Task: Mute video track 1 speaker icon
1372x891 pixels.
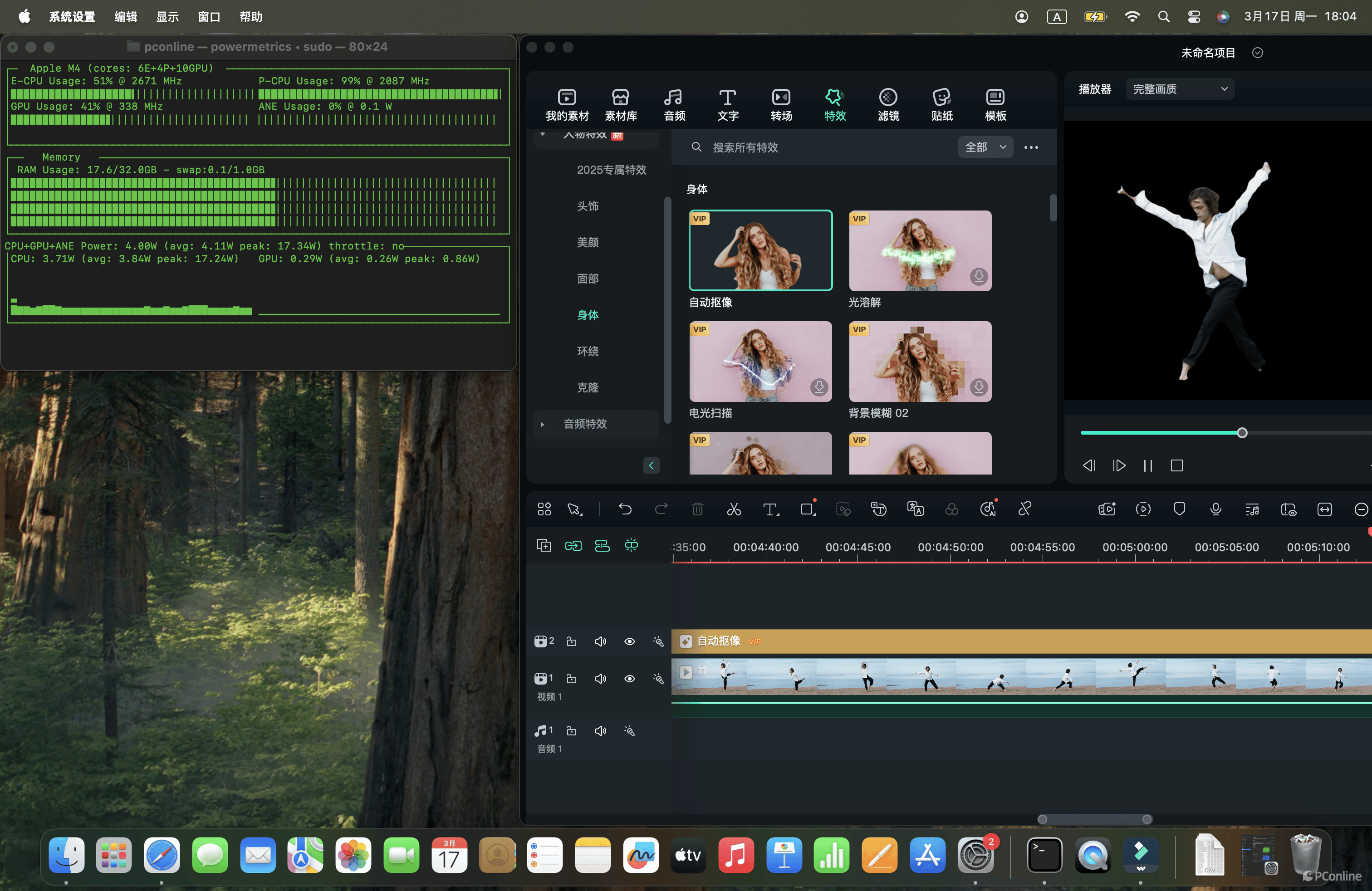Action: 600,679
